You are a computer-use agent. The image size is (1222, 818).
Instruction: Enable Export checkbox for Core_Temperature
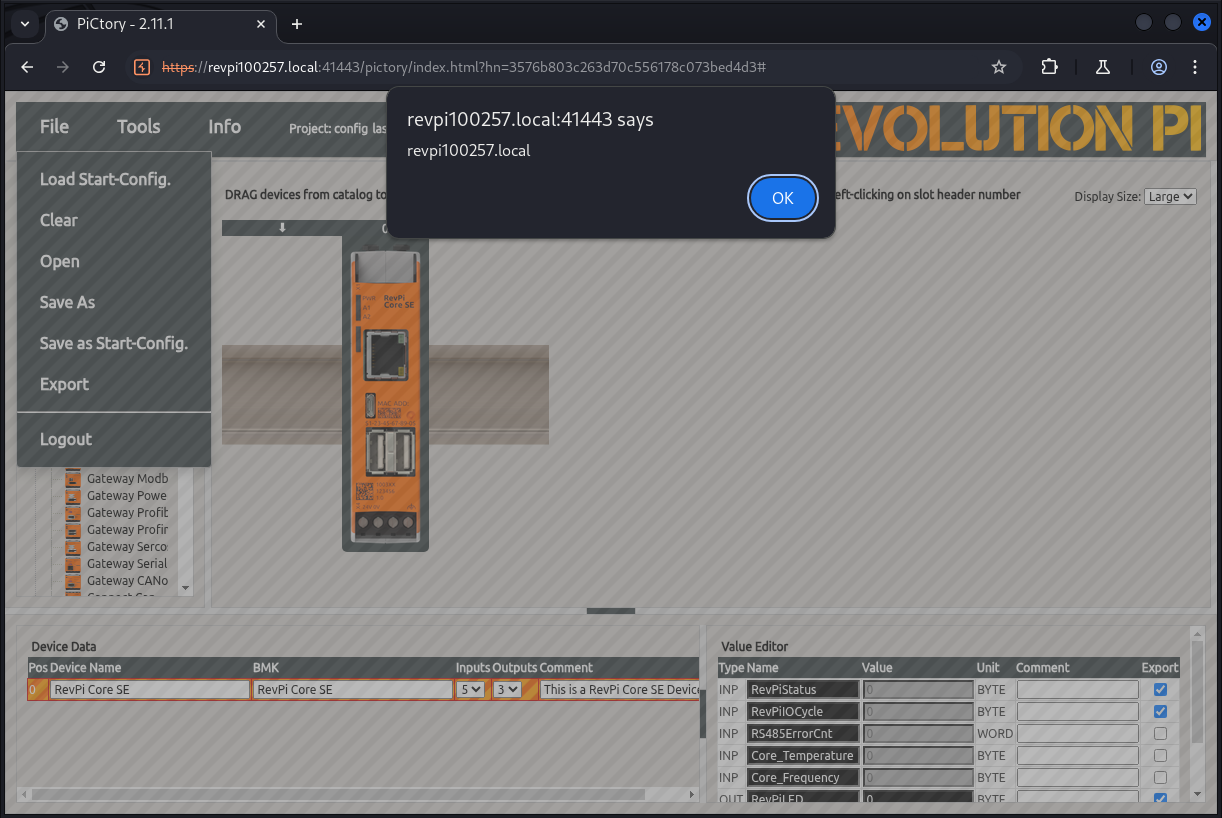[x=1160, y=756]
